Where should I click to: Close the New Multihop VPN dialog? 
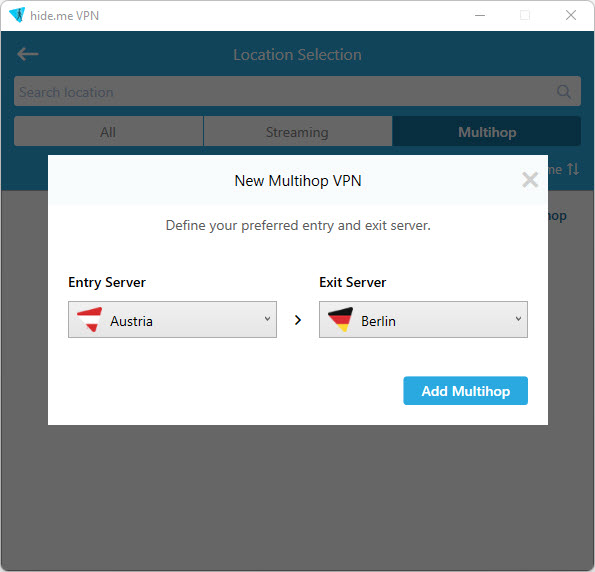click(530, 180)
